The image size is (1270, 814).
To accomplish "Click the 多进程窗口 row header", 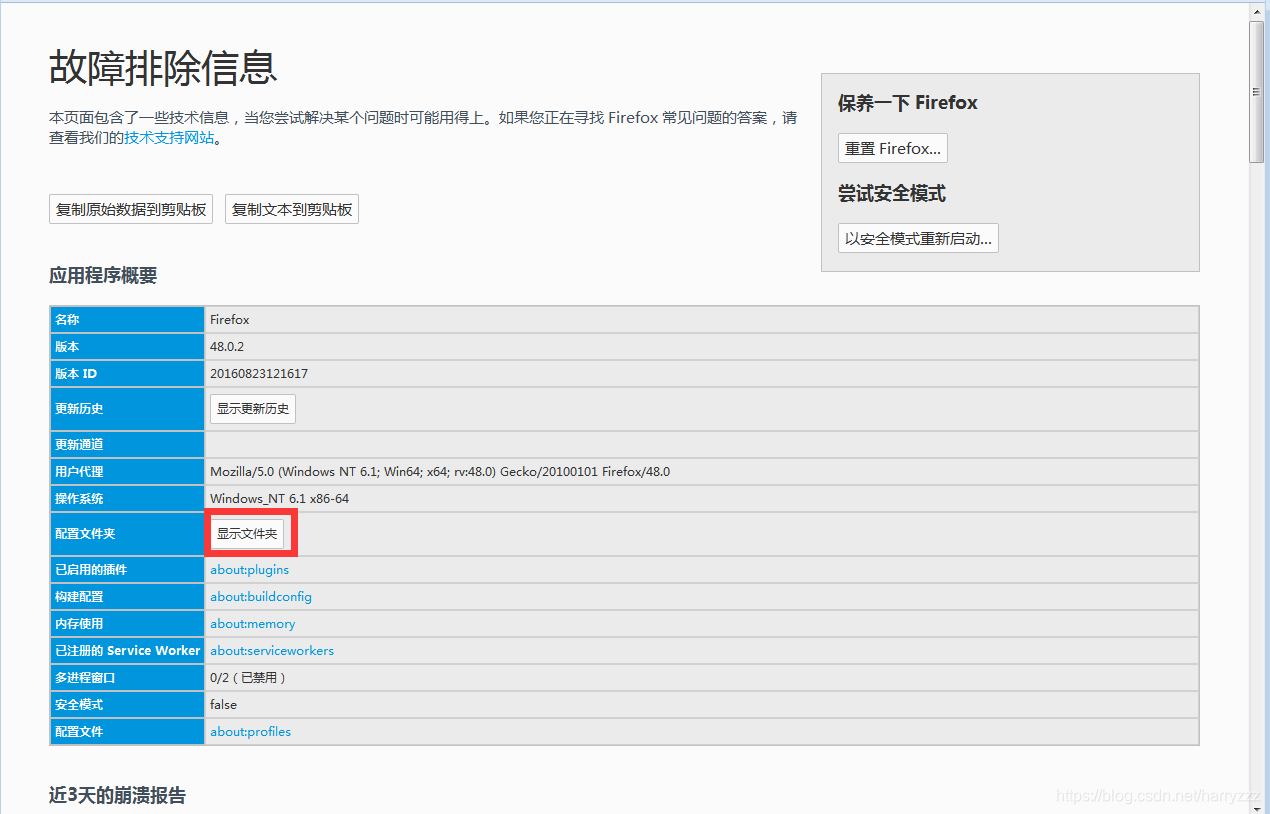I will coord(128,677).
